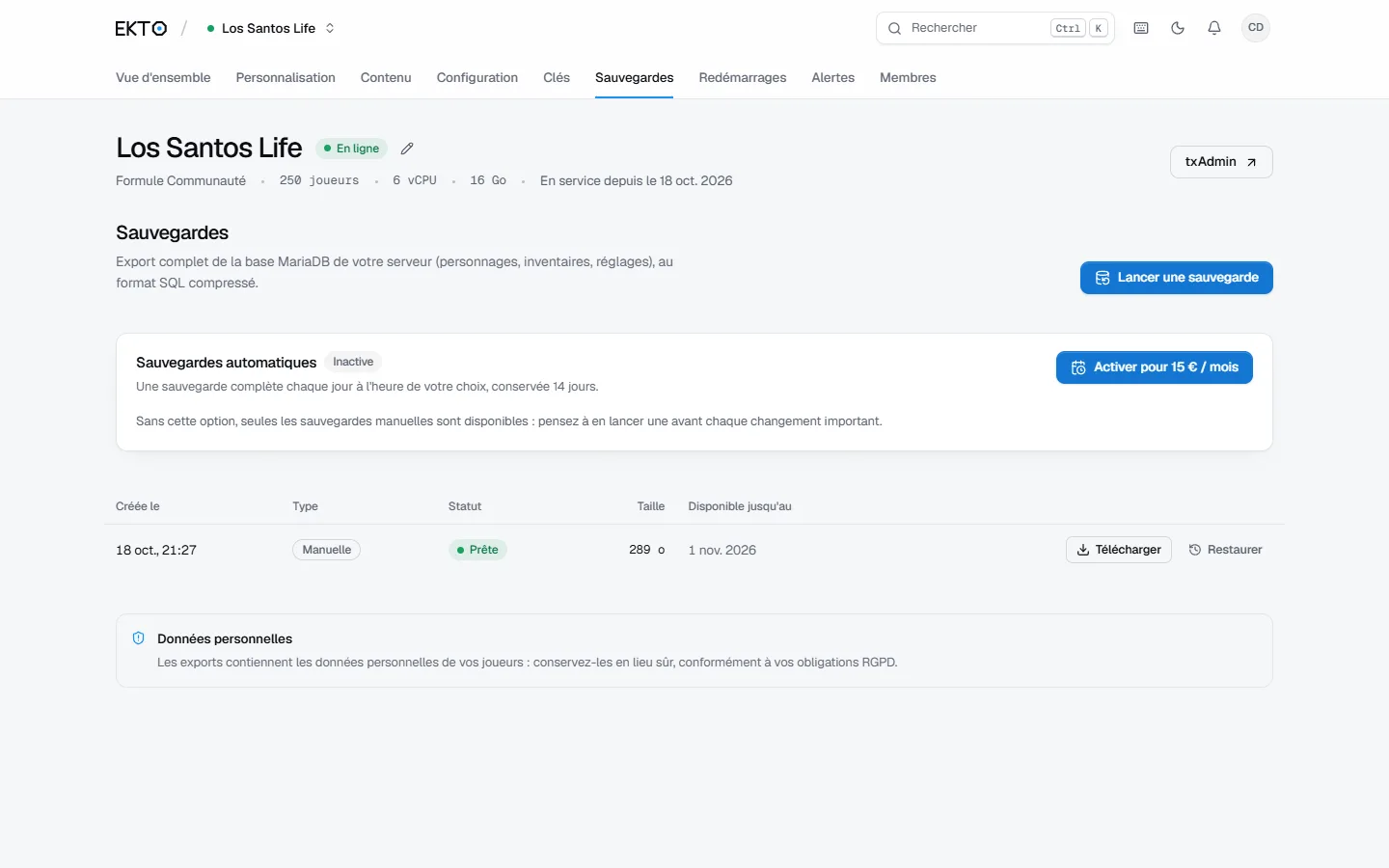
Task: Click the 16 Go memory value
Action: click(x=488, y=180)
